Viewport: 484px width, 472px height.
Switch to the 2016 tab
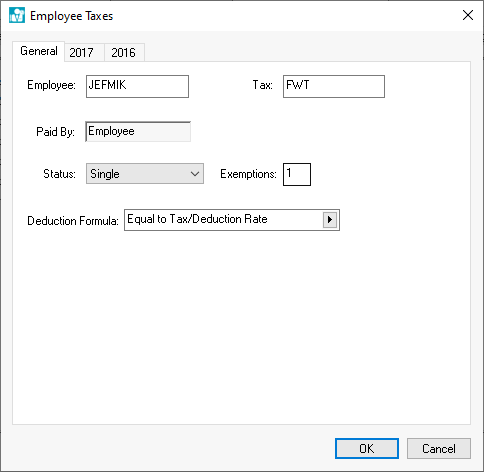point(124,52)
